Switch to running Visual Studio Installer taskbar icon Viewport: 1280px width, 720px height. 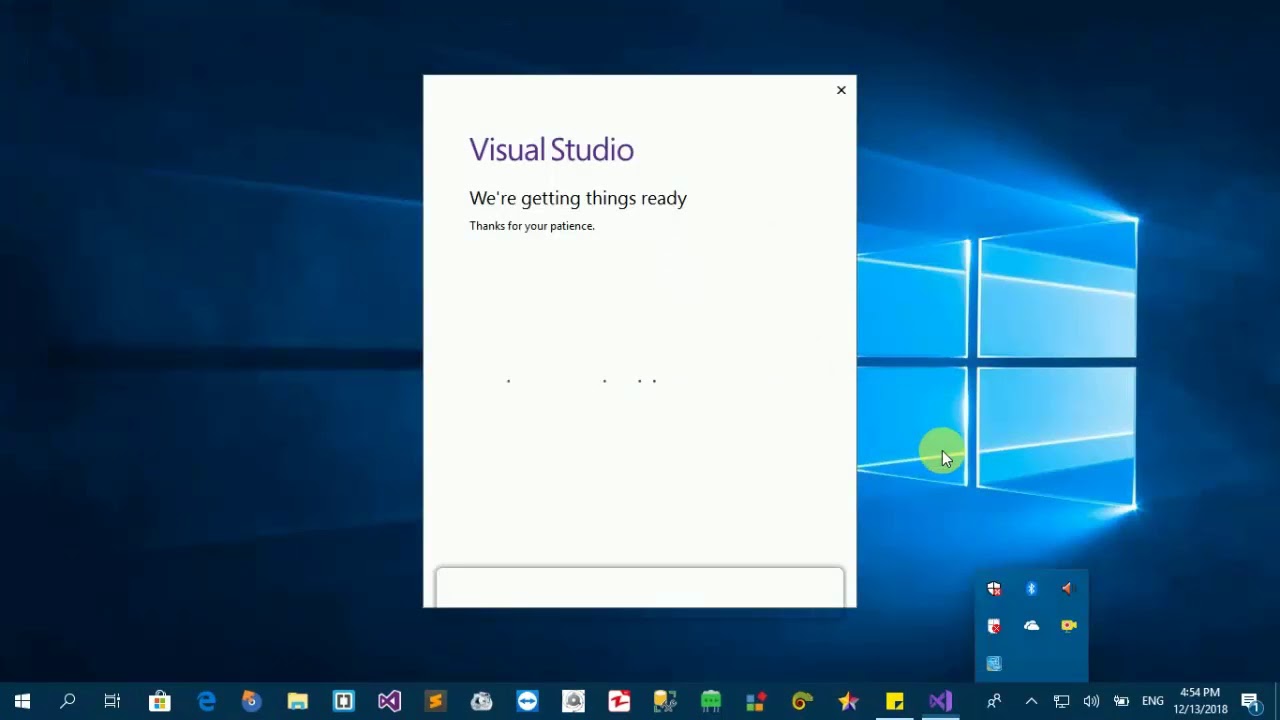coord(940,702)
